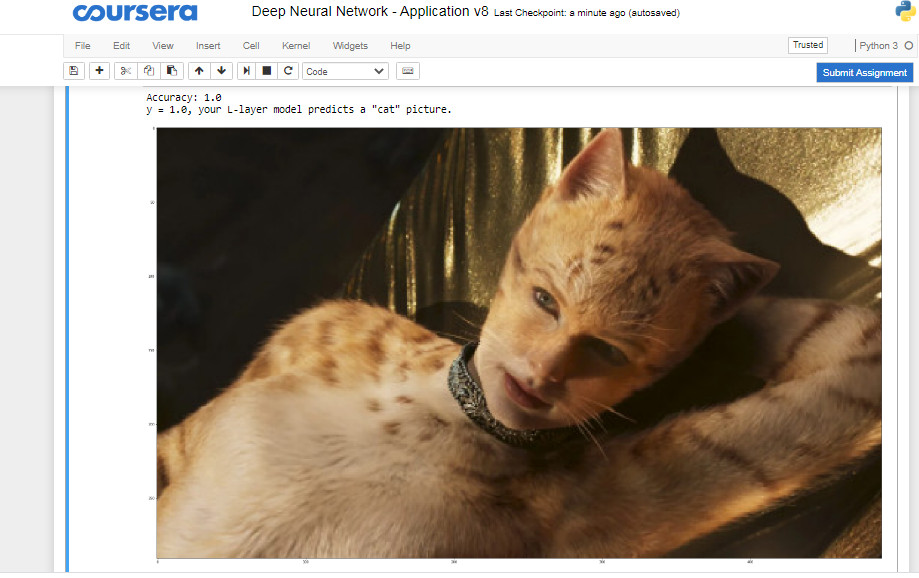Move selected cell down arrow
The width and height of the screenshot is (919, 578).
pyautogui.click(x=222, y=71)
